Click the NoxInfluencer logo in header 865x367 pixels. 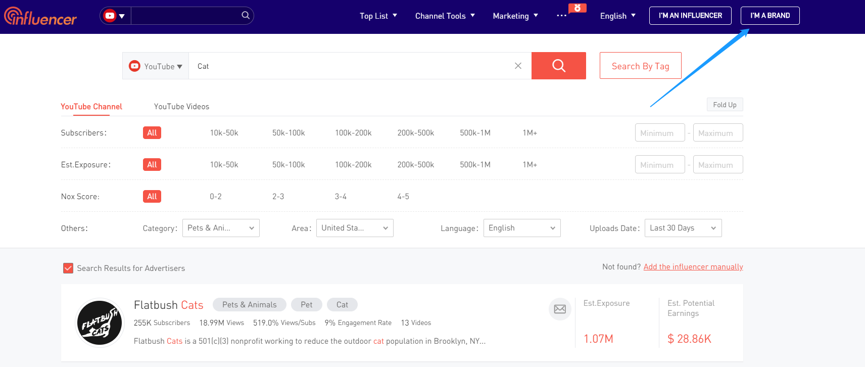point(40,16)
